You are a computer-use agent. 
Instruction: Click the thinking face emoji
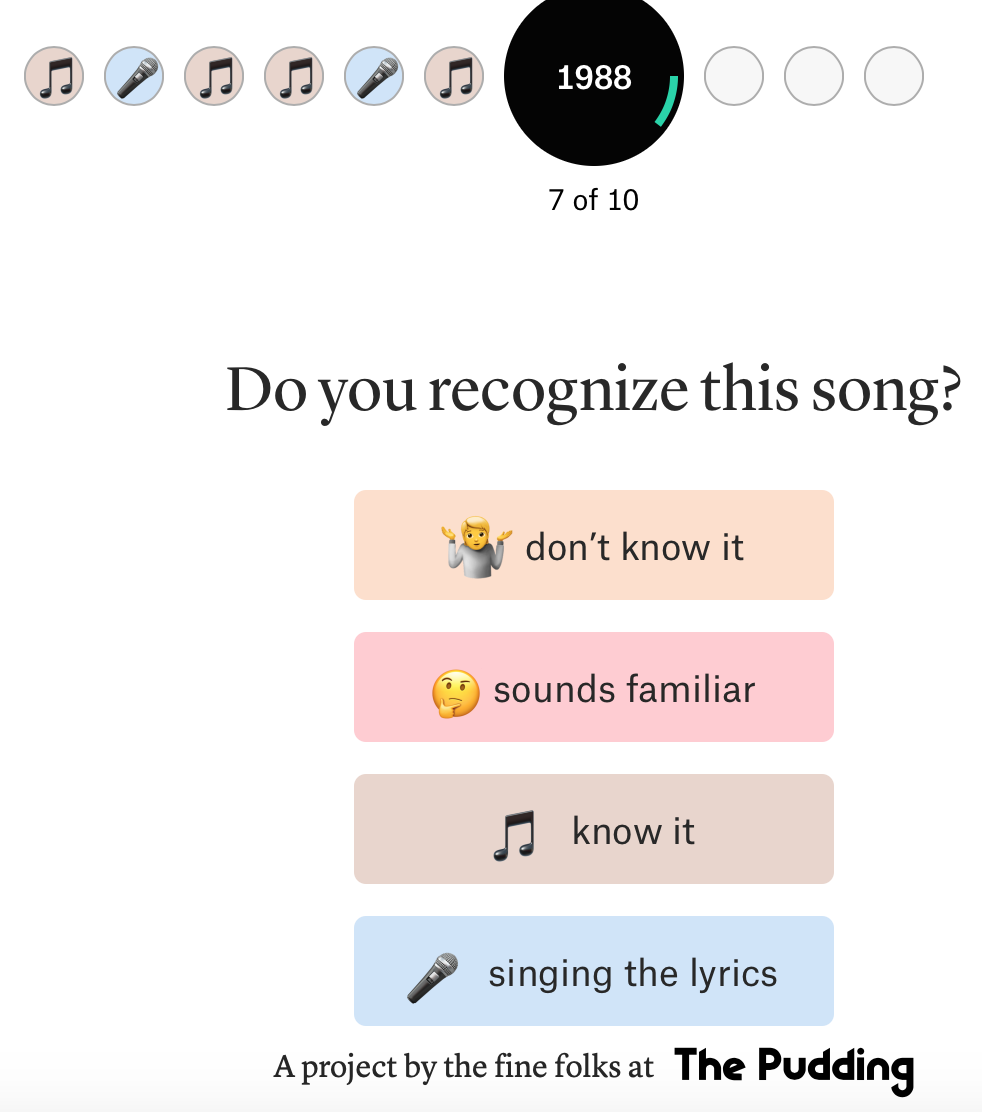click(x=455, y=692)
